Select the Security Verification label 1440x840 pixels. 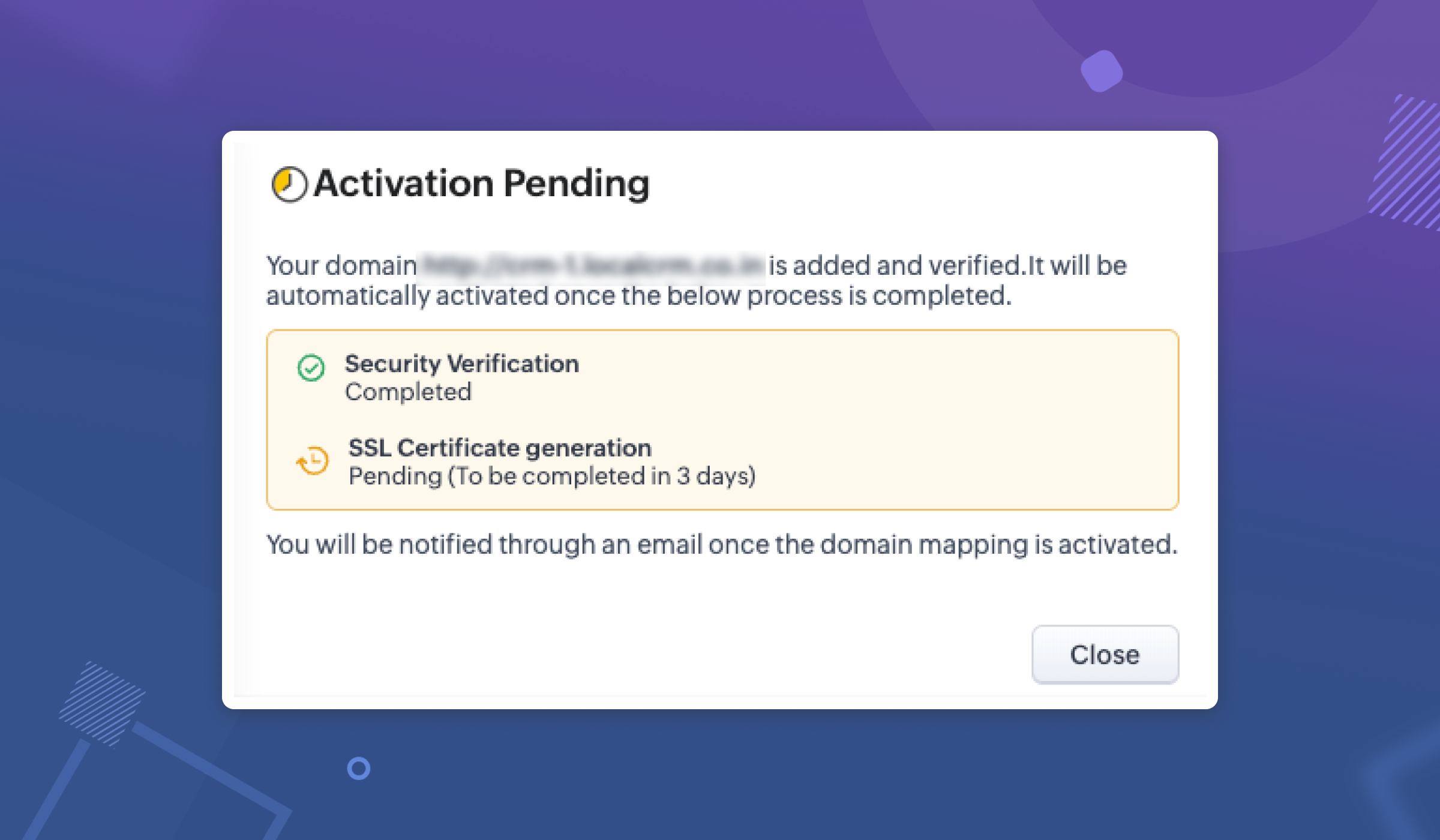(x=462, y=364)
